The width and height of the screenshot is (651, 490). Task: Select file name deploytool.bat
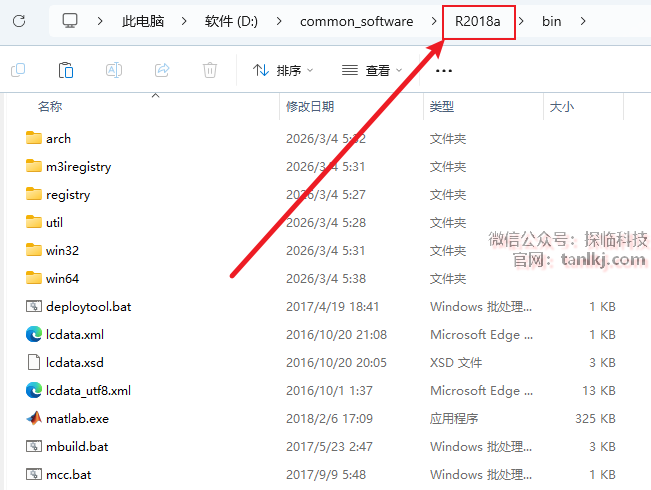pos(89,307)
